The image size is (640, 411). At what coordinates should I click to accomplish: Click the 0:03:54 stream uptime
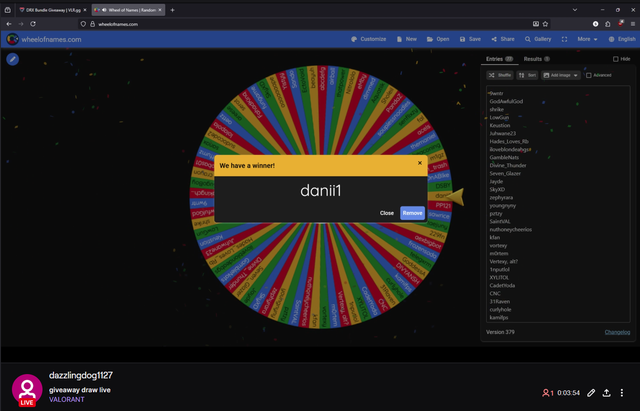coord(569,393)
